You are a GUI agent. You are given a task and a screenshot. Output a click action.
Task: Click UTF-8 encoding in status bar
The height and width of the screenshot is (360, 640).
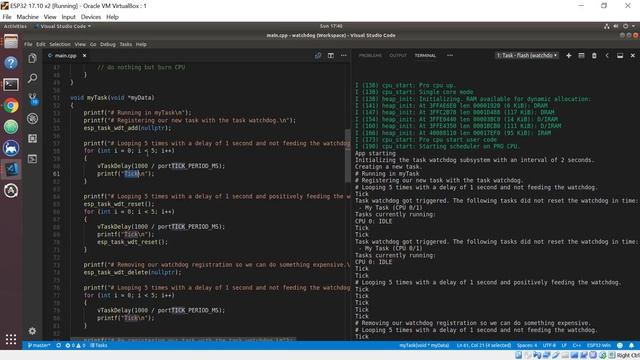coord(549,345)
